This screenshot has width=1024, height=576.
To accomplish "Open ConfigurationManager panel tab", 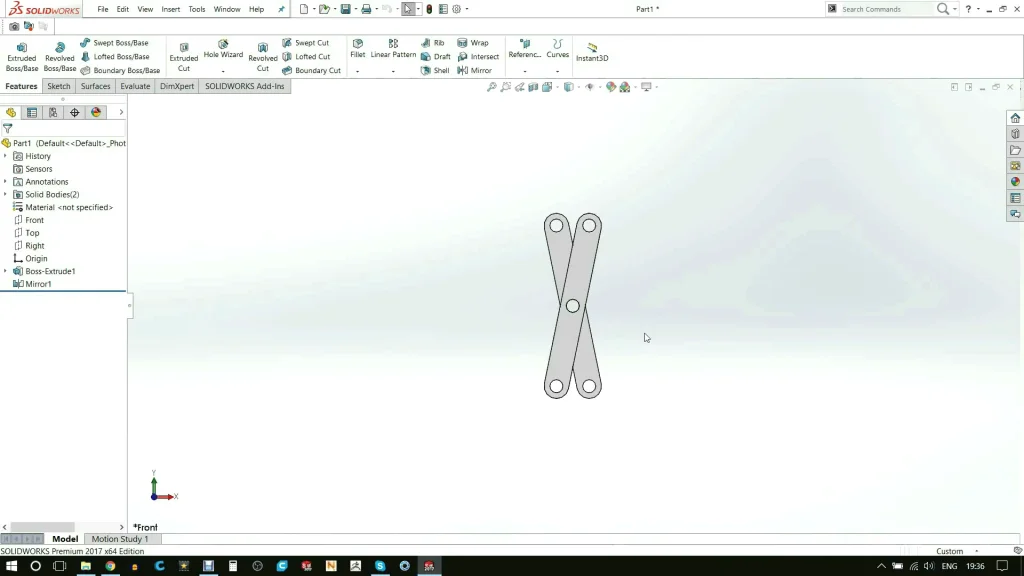I will [53, 112].
